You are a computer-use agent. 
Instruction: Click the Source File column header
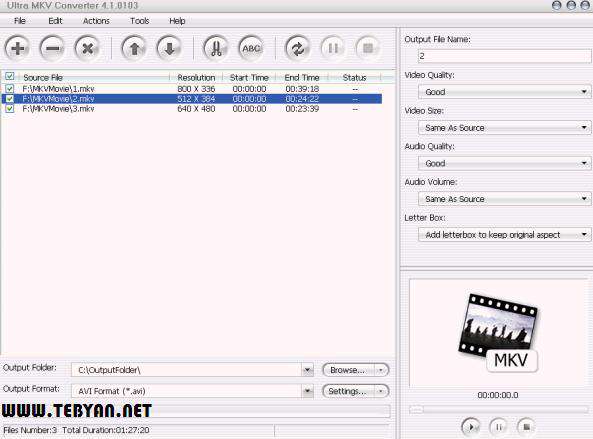pyautogui.click(x=95, y=77)
